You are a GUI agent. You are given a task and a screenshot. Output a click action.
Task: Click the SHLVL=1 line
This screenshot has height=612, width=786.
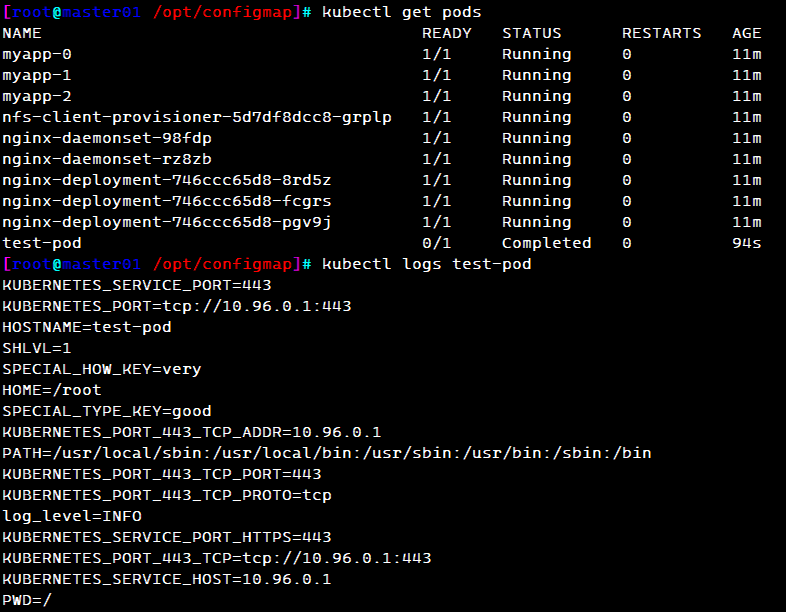pyautogui.click(x=37, y=348)
